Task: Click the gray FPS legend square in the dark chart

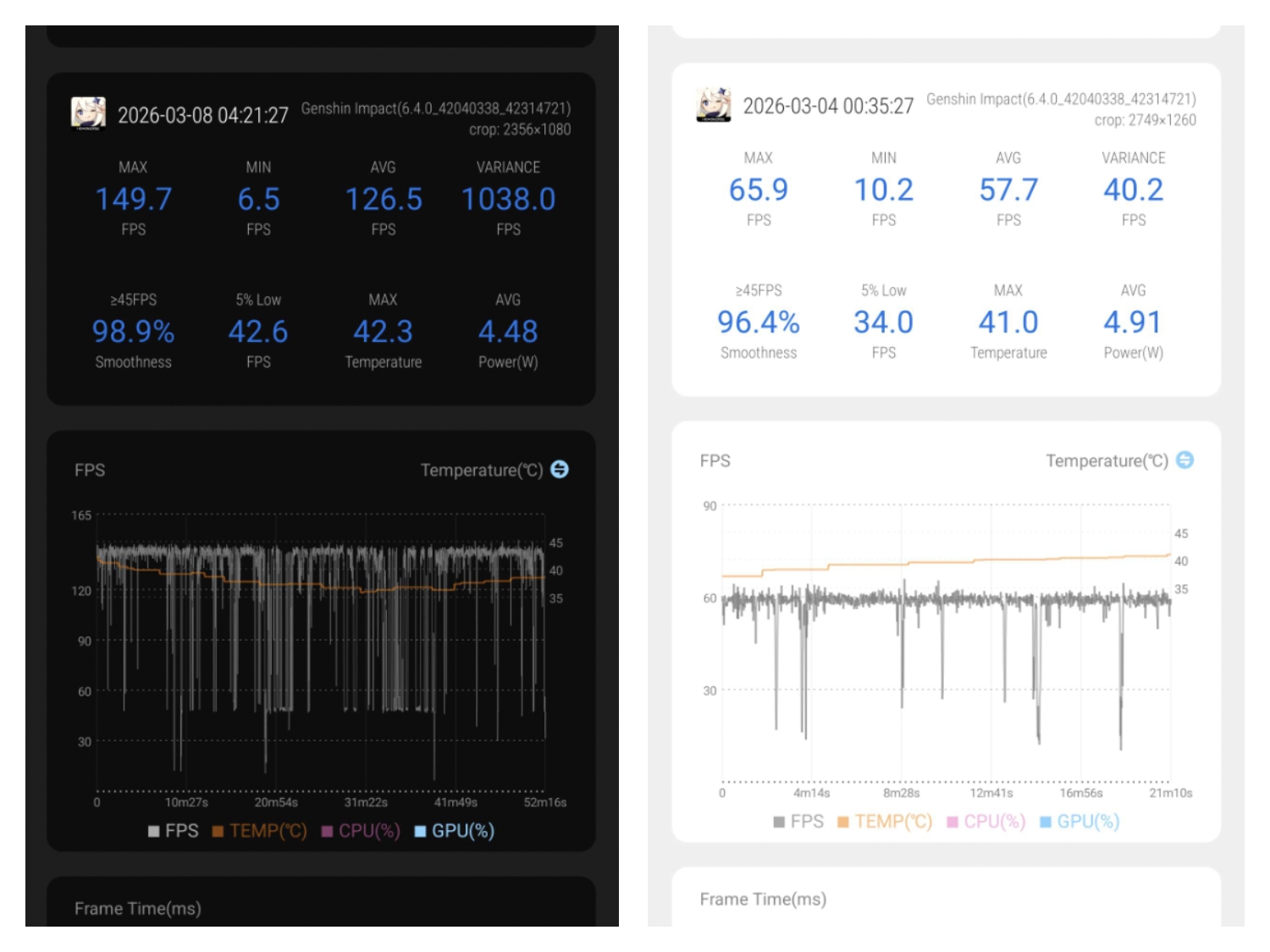Action: 153,832
